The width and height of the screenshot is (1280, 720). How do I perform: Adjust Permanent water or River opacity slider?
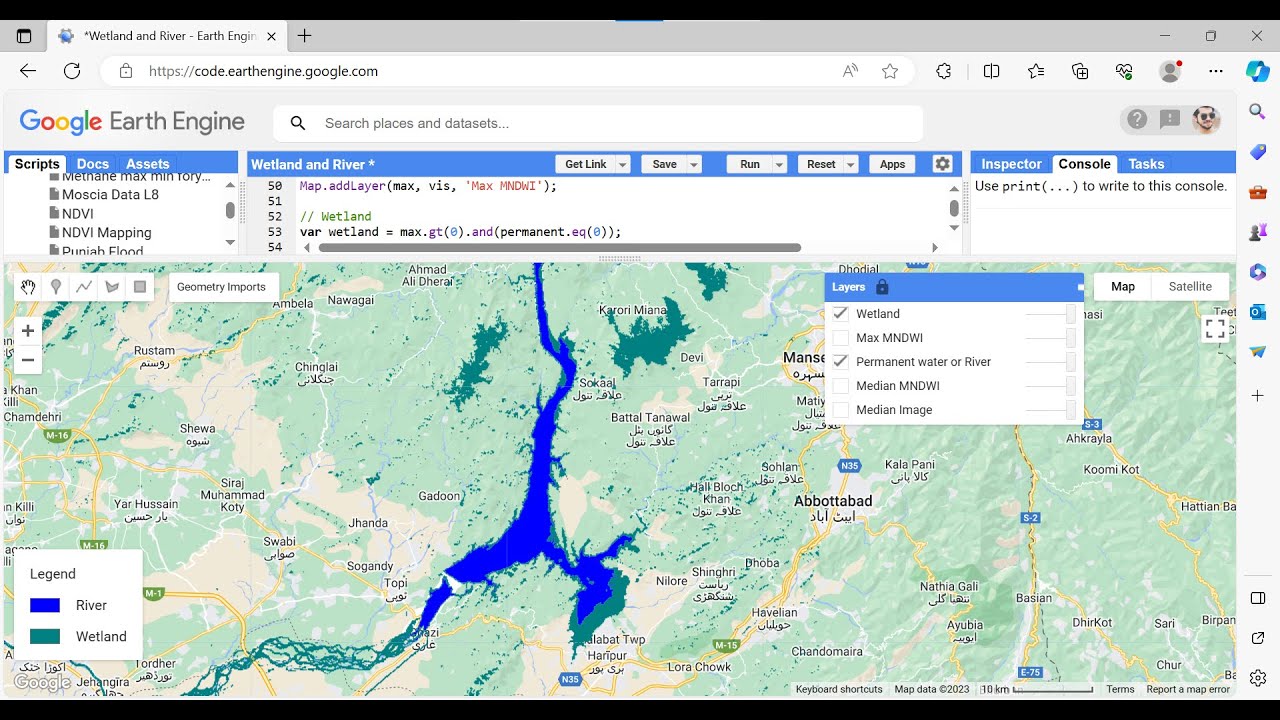click(1050, 362)
